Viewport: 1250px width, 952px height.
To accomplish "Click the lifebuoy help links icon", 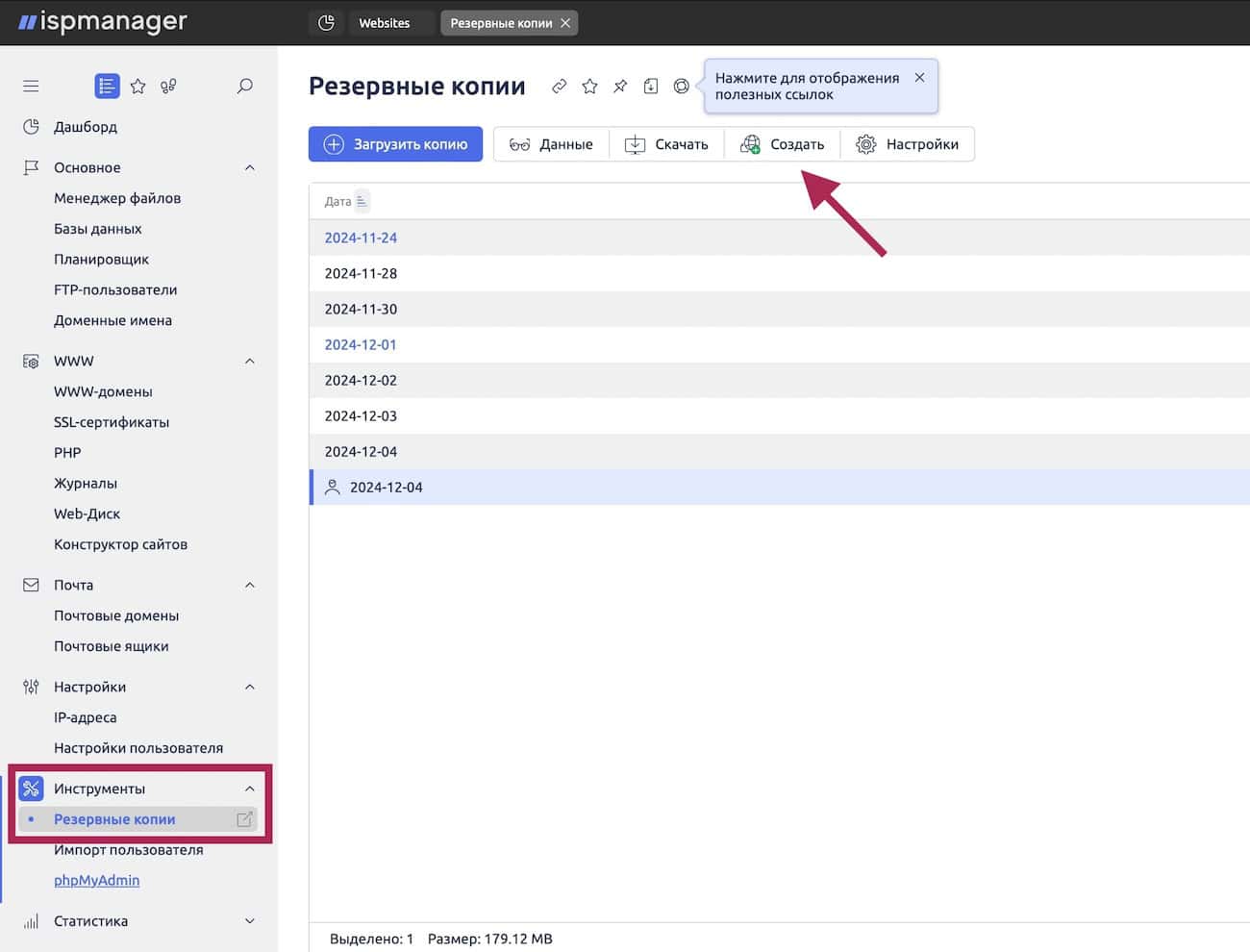I will click(682, 87).
